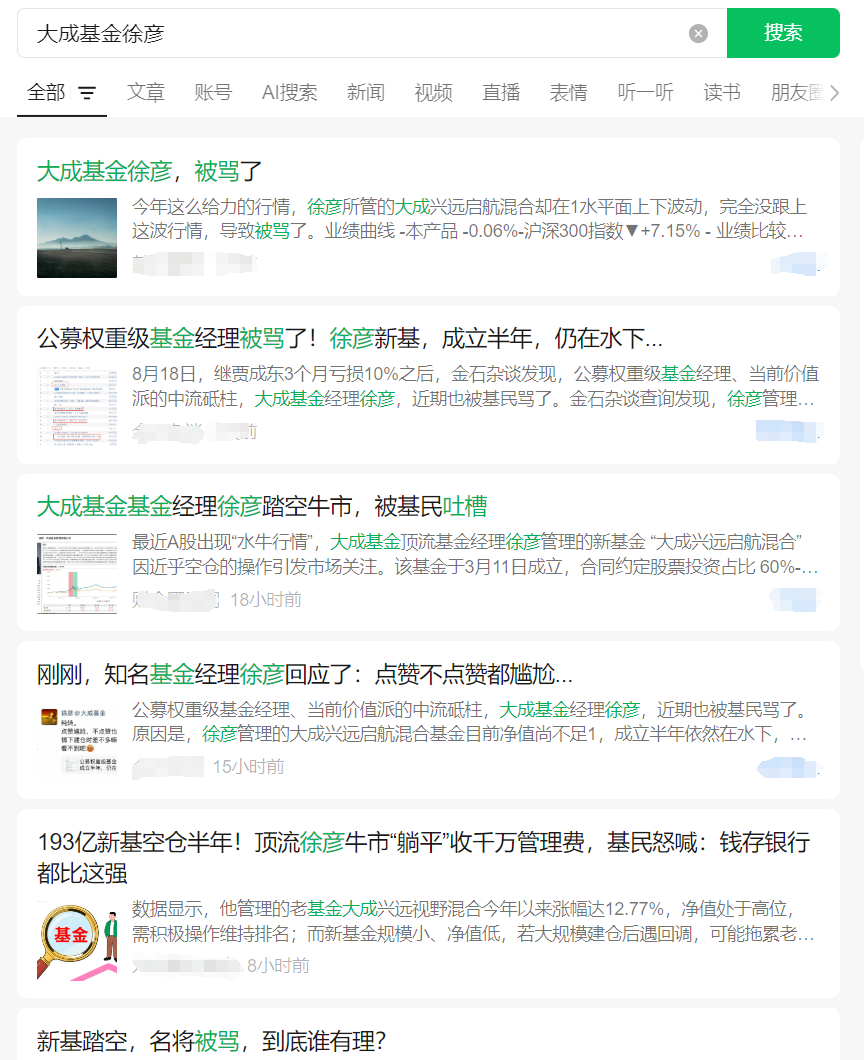Open article 刚刚，知名基金经理徐彦回应了

[x=305, y=674]
